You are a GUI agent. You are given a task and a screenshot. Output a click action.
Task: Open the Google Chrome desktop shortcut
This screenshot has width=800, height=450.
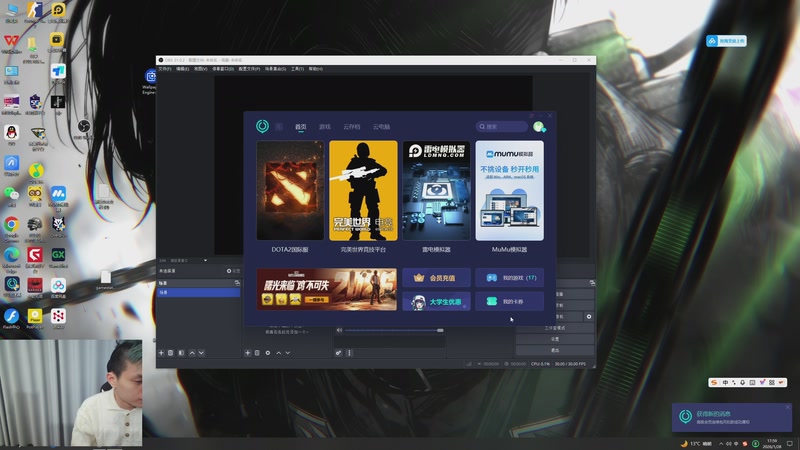click(x=11, y=228)
